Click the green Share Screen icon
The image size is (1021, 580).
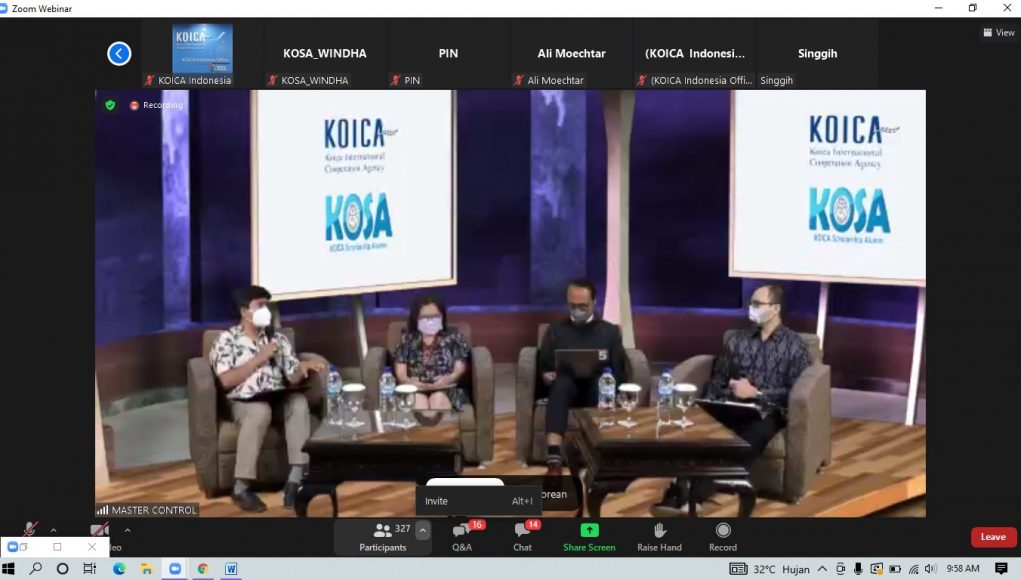coord(589,531)
